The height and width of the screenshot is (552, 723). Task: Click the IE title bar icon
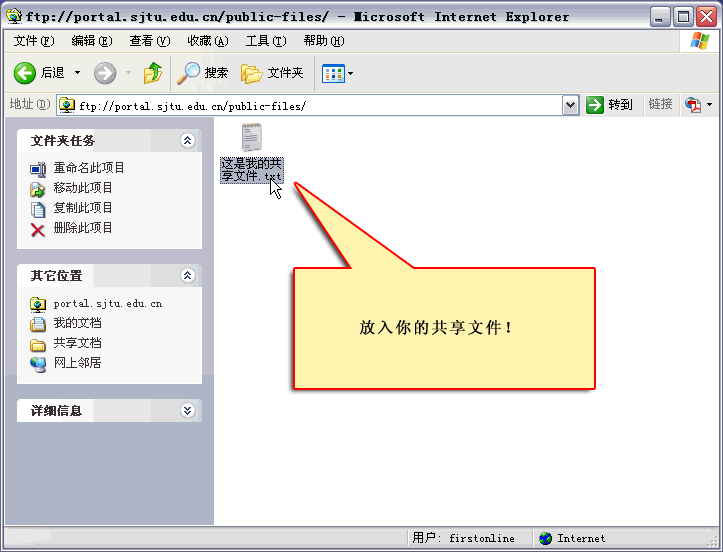14,16
